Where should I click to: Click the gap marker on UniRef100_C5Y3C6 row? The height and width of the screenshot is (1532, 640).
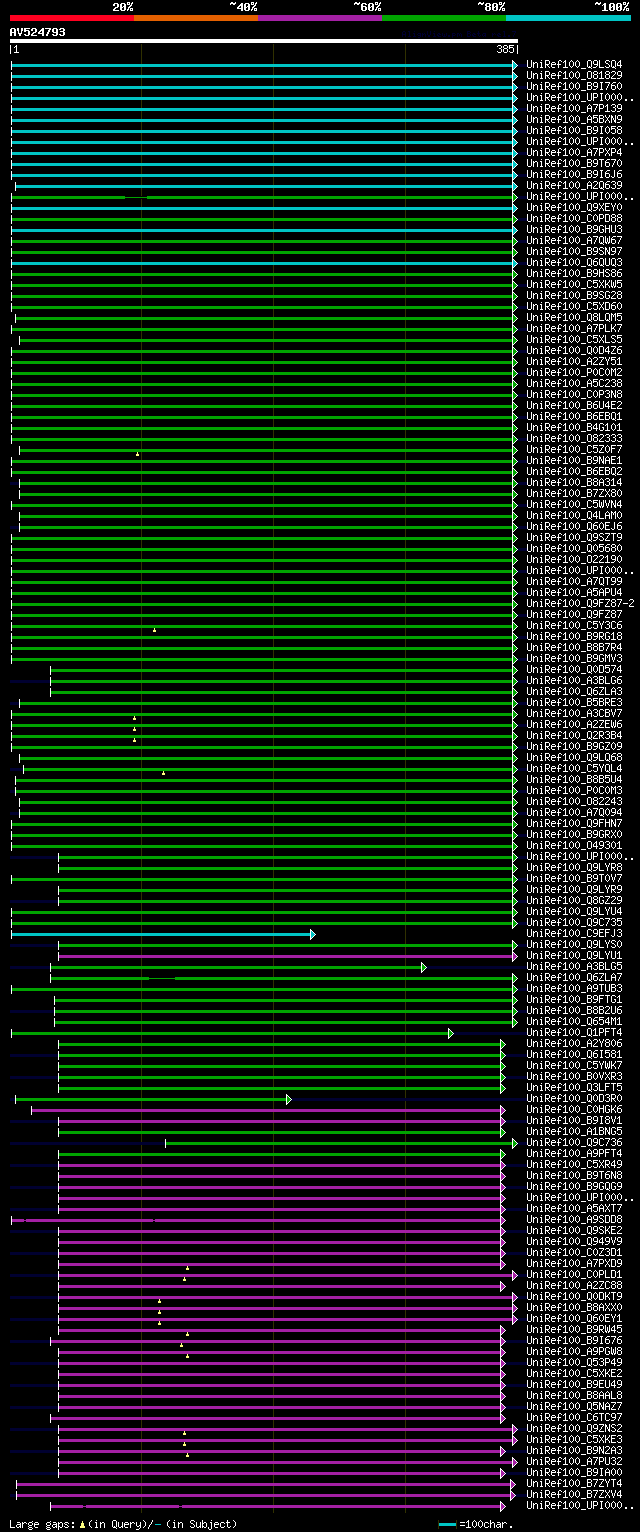coord(155,630)
